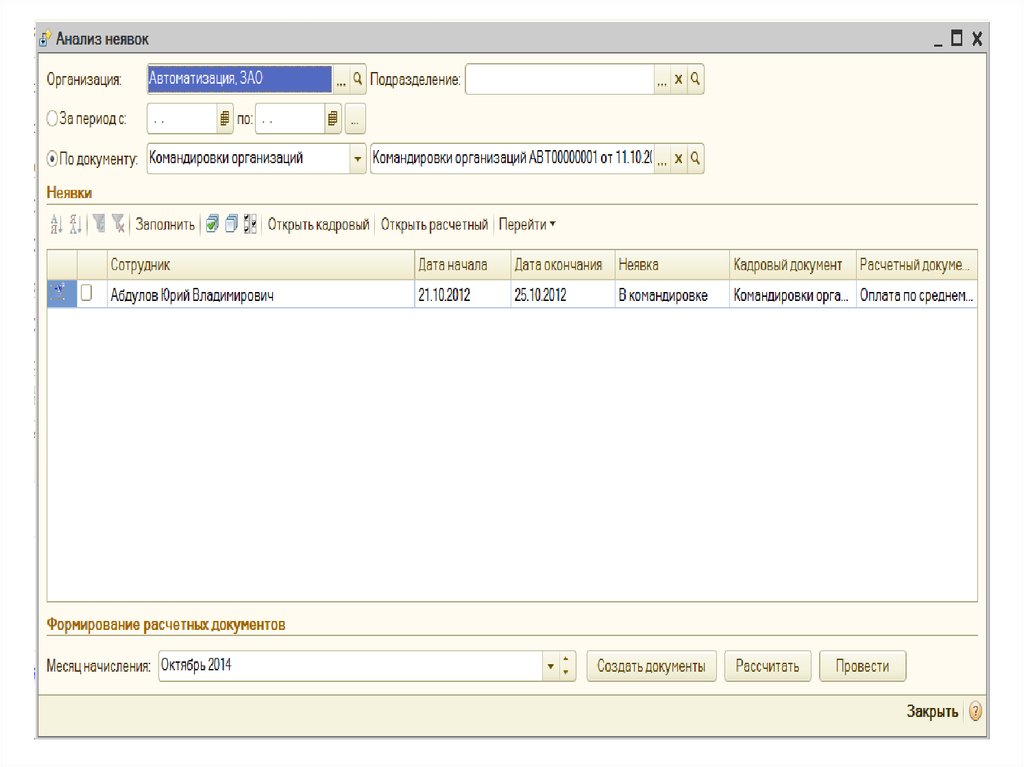
Task: Open help with the question mark icon
Action: coord(975,712)
